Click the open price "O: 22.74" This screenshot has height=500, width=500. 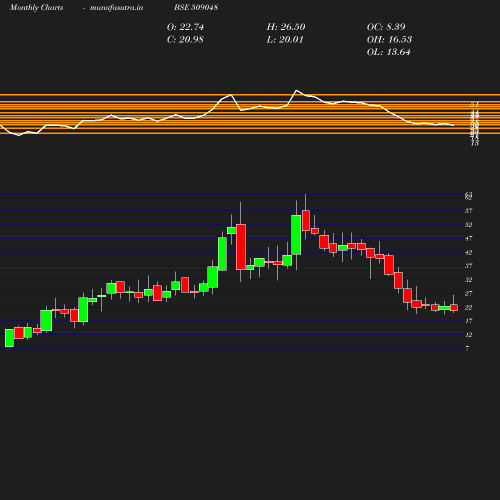coord(185,27)
